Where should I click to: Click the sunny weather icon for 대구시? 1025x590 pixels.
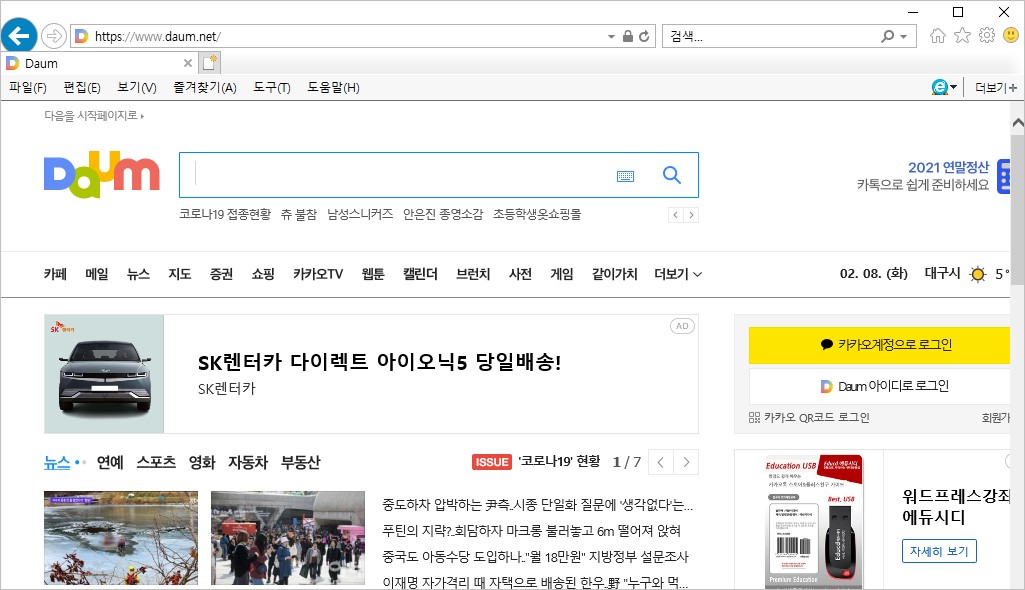click(x=978, y=274)
